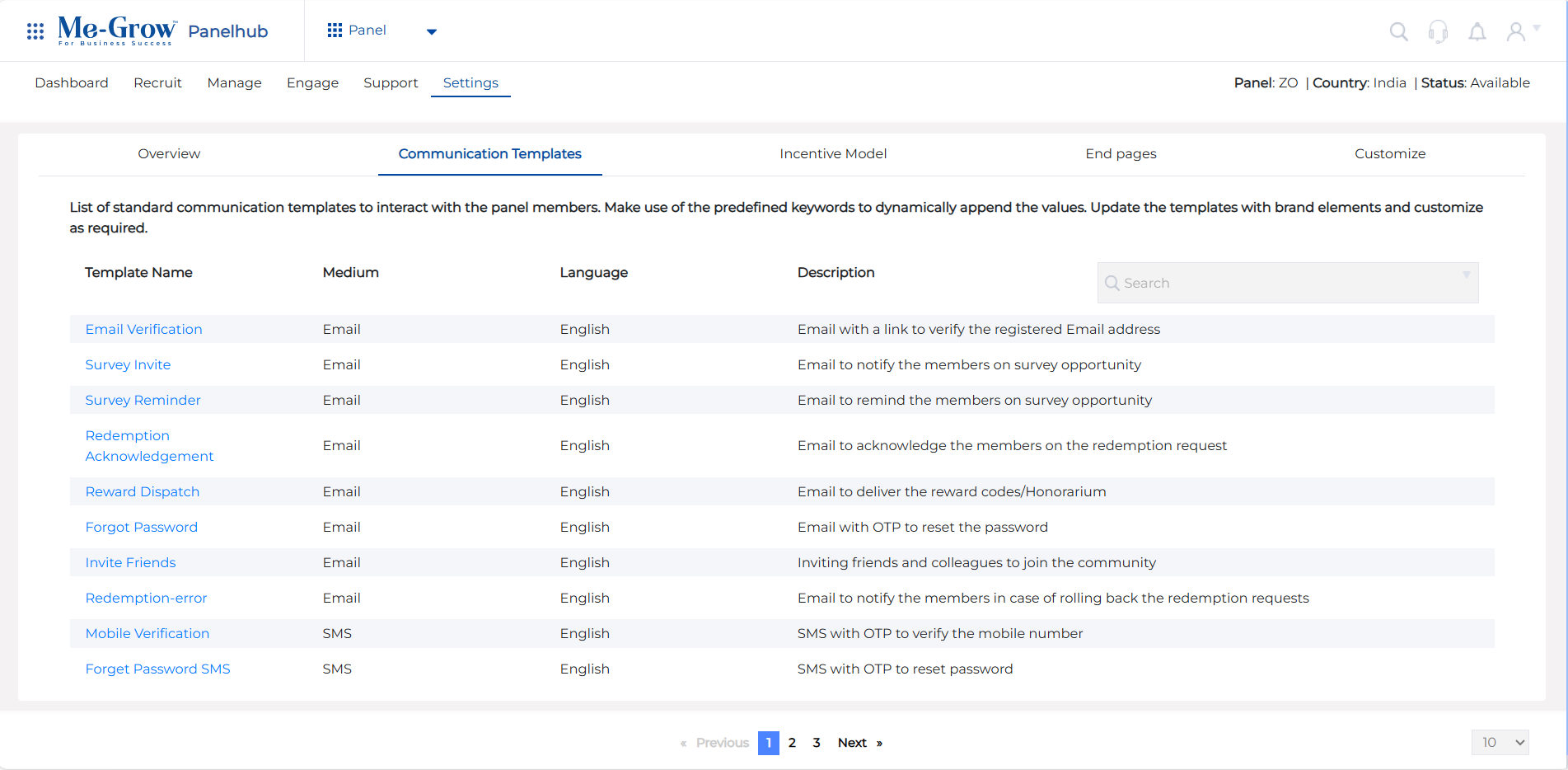The image size is (1568, 770).
Task: Open the user profile menu icon
Action: 1516,31
